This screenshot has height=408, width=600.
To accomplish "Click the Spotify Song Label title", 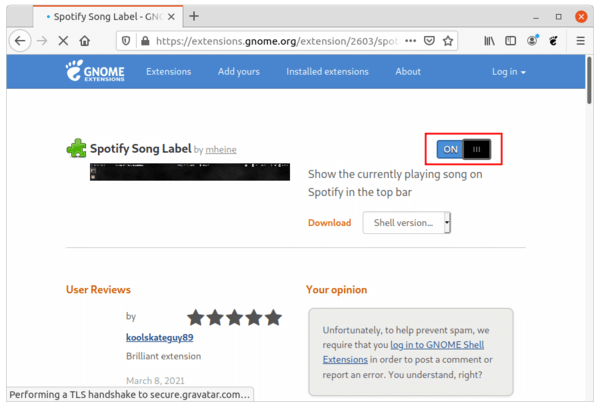I will click(140, 148).
